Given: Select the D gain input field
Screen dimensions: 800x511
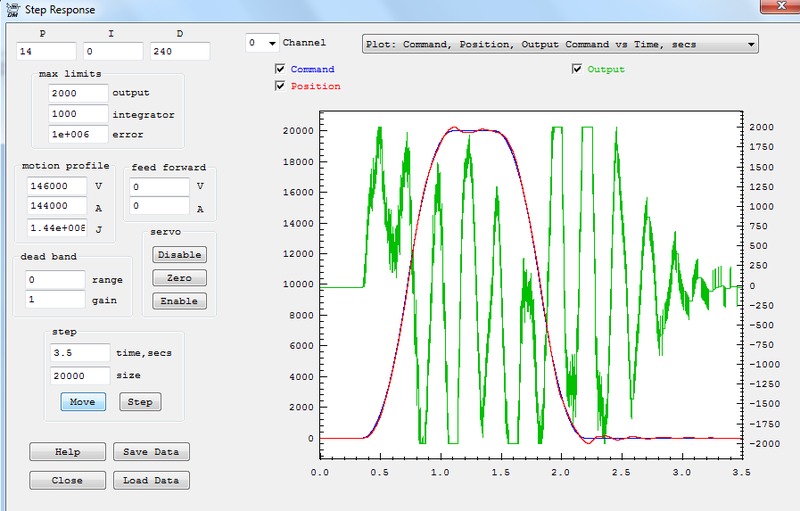Looking at the screenshot, I should pyautogui.click(x=180, y=51).
